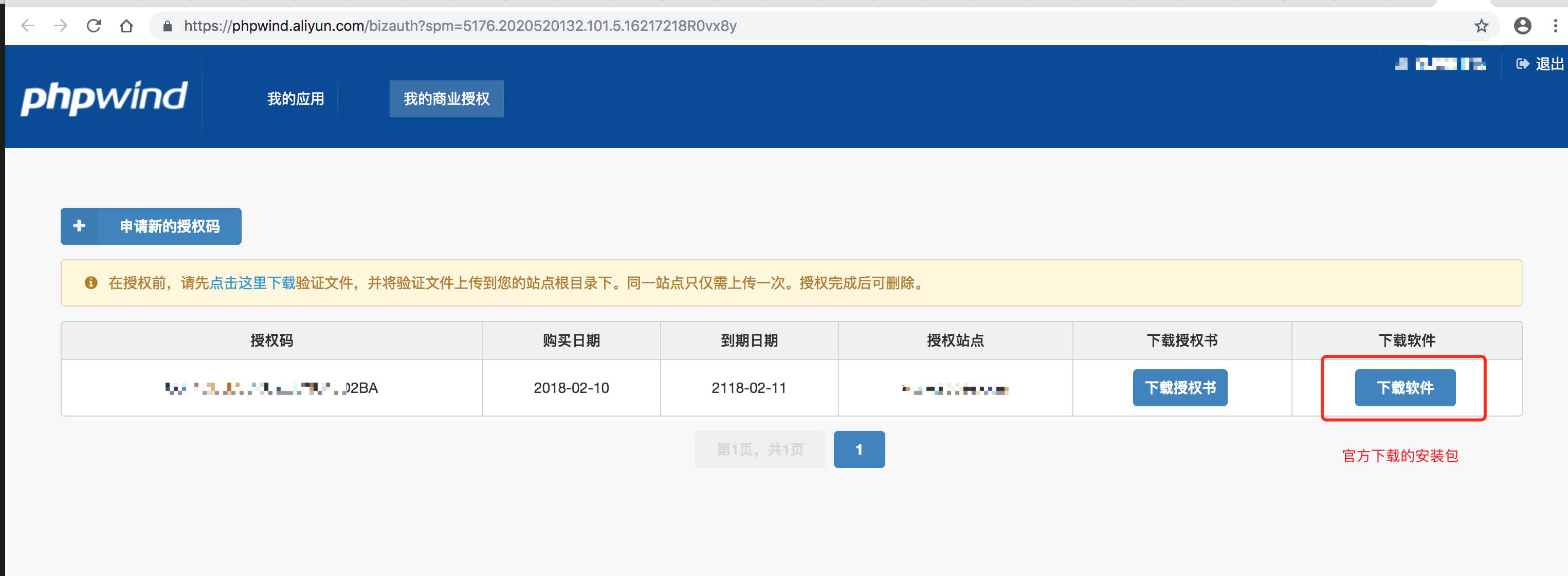
Task: View site security via lock icon
Action: coord(168,26)
